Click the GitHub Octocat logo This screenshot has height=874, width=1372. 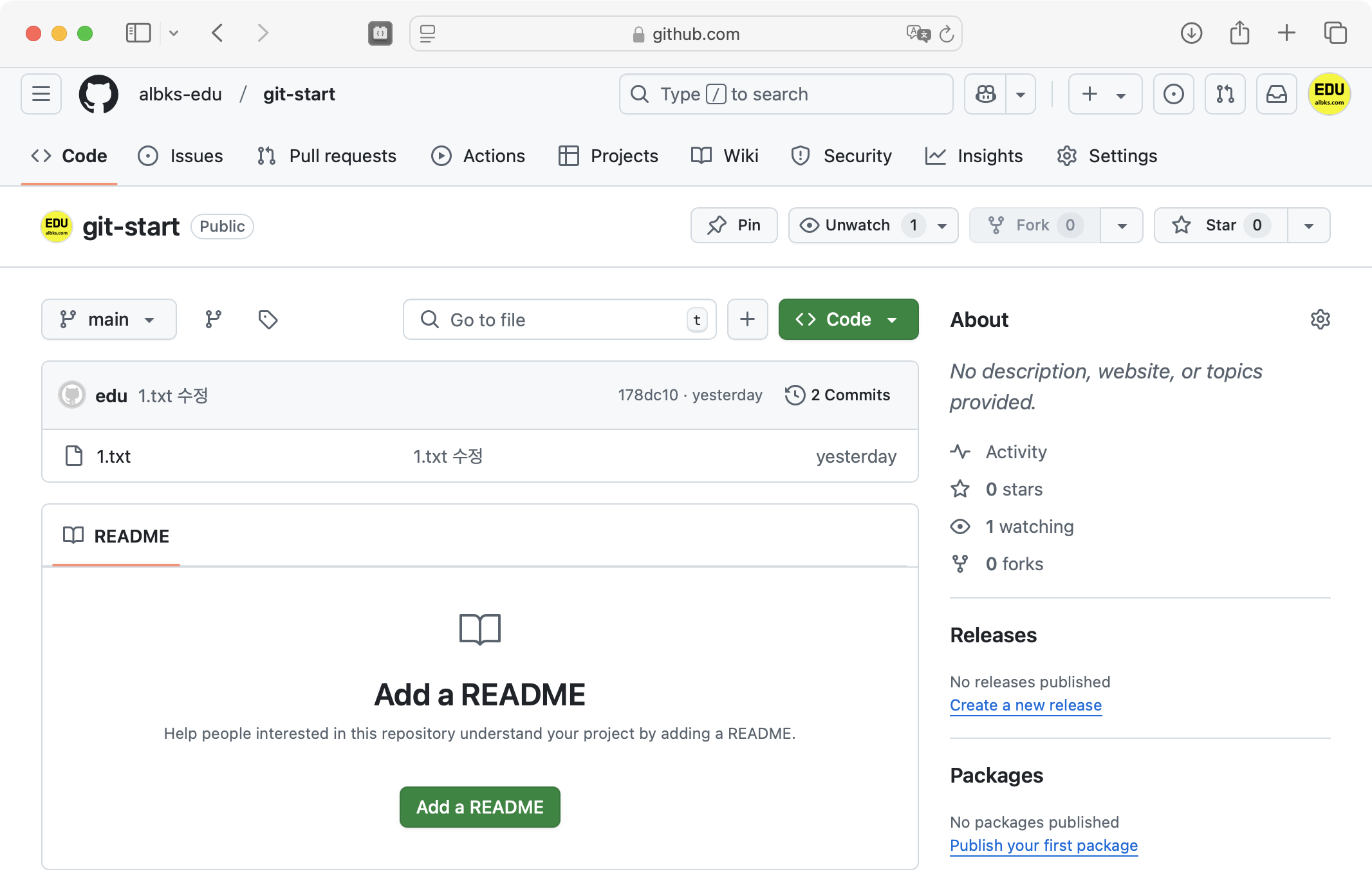pyautogui.click(x=98, y=94)
